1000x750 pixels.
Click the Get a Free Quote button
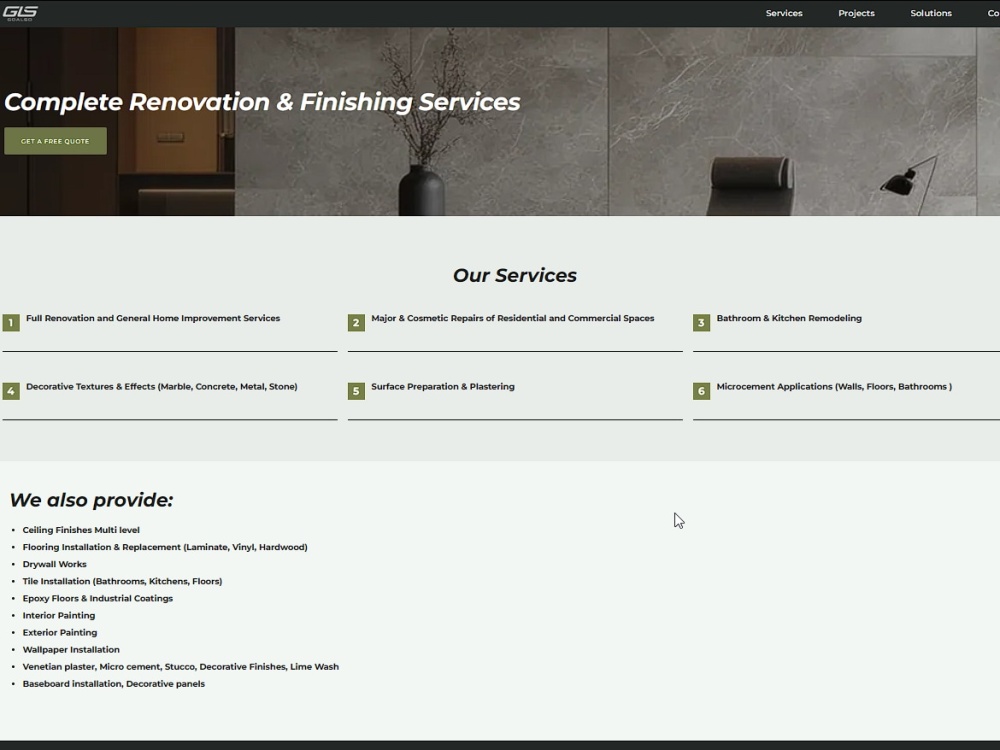(55, 141)
